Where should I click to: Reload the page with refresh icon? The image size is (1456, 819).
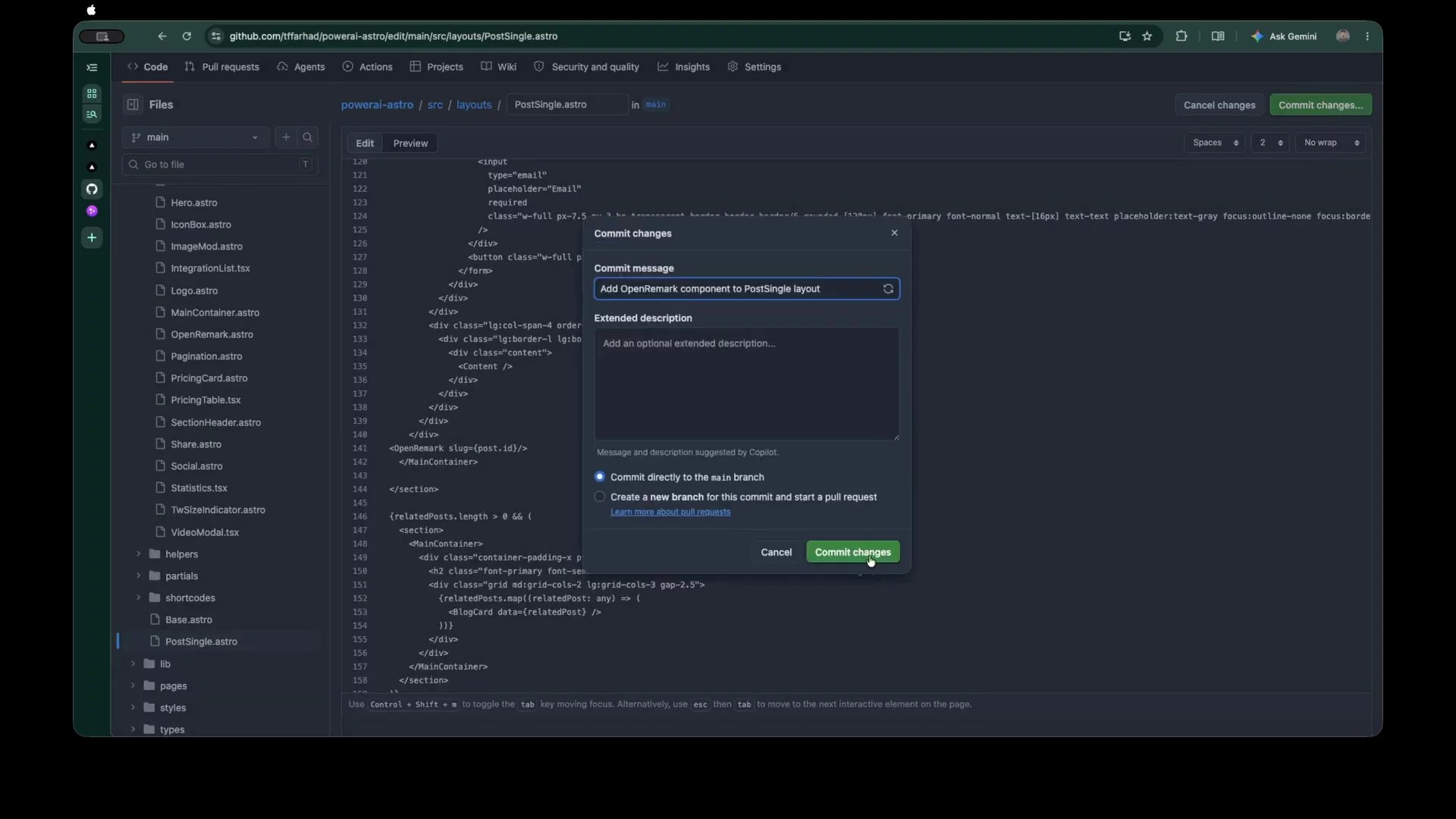(187, 36)
